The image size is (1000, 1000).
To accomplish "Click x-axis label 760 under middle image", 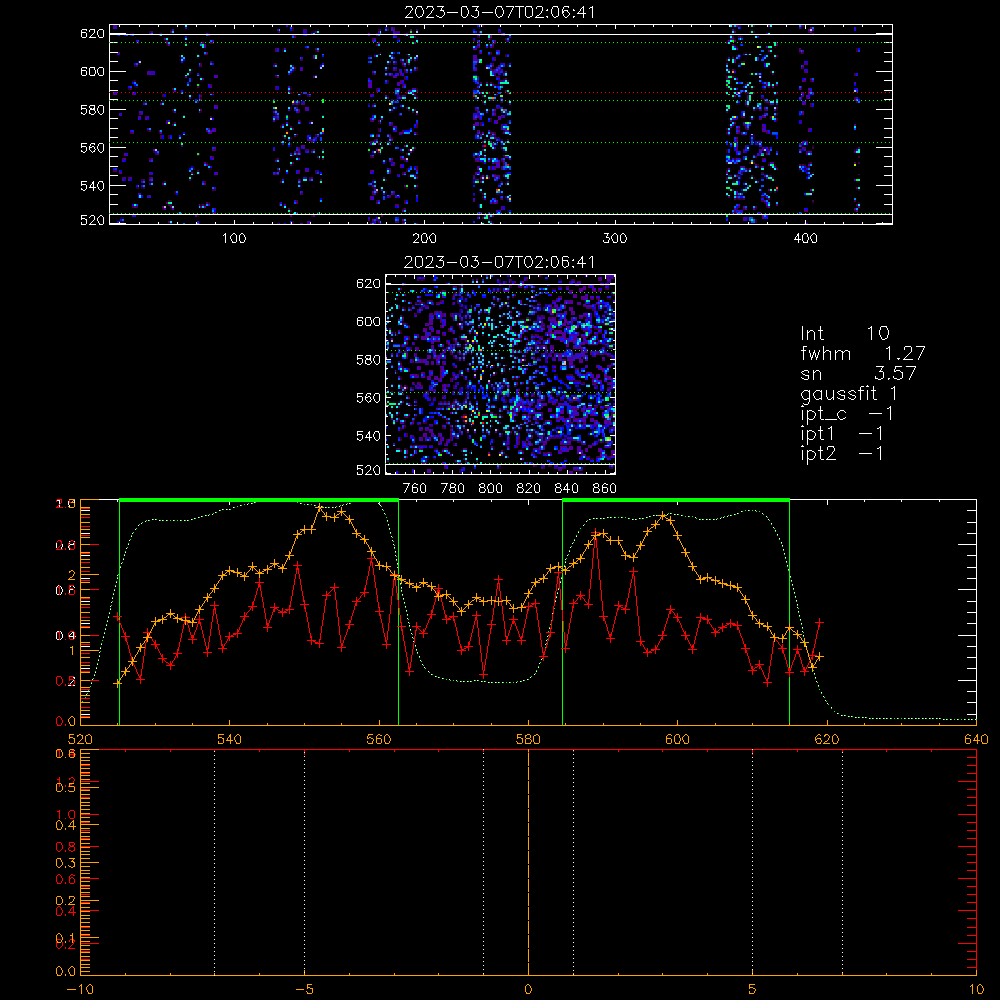I will click(415, 489).
